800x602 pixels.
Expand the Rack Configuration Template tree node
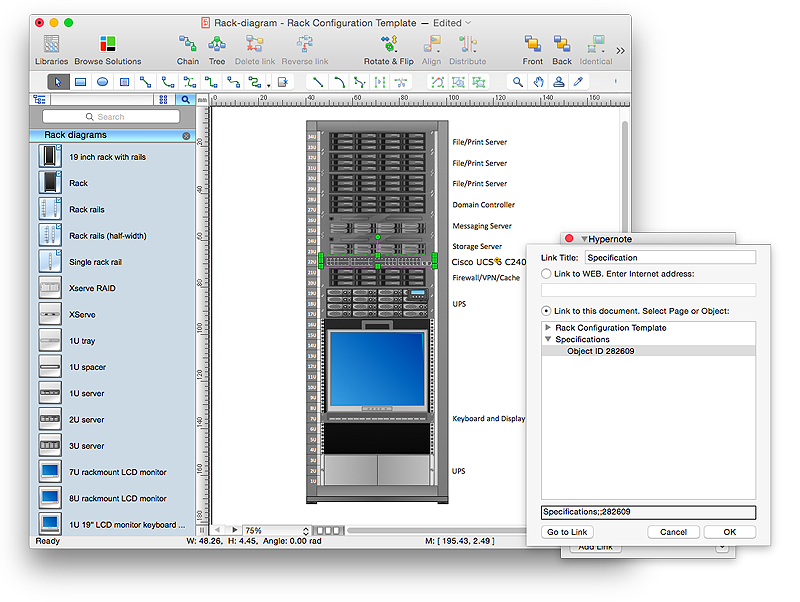coord(548,328)
